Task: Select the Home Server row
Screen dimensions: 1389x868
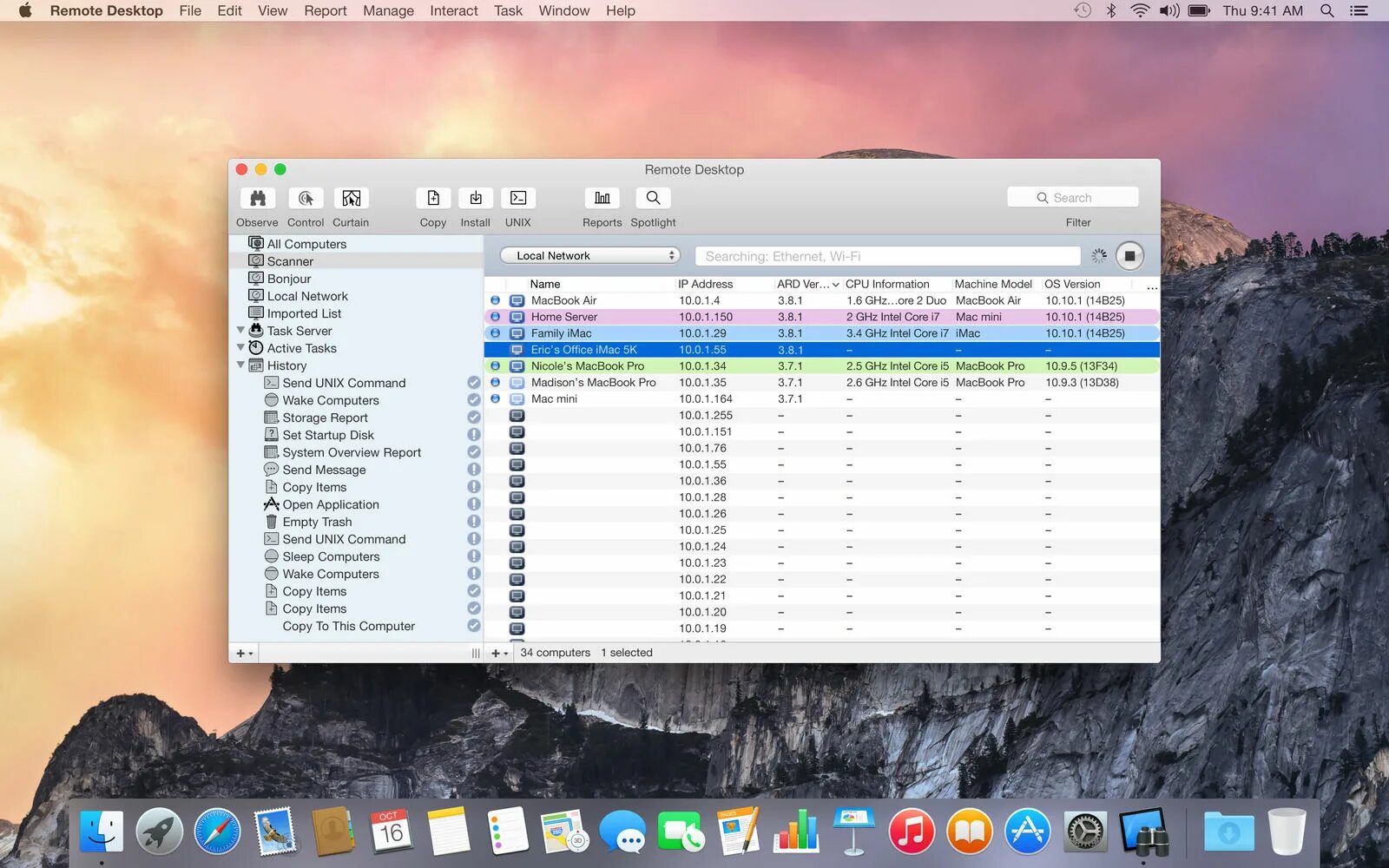Action: pyautogui.click(x=822, y=317)
